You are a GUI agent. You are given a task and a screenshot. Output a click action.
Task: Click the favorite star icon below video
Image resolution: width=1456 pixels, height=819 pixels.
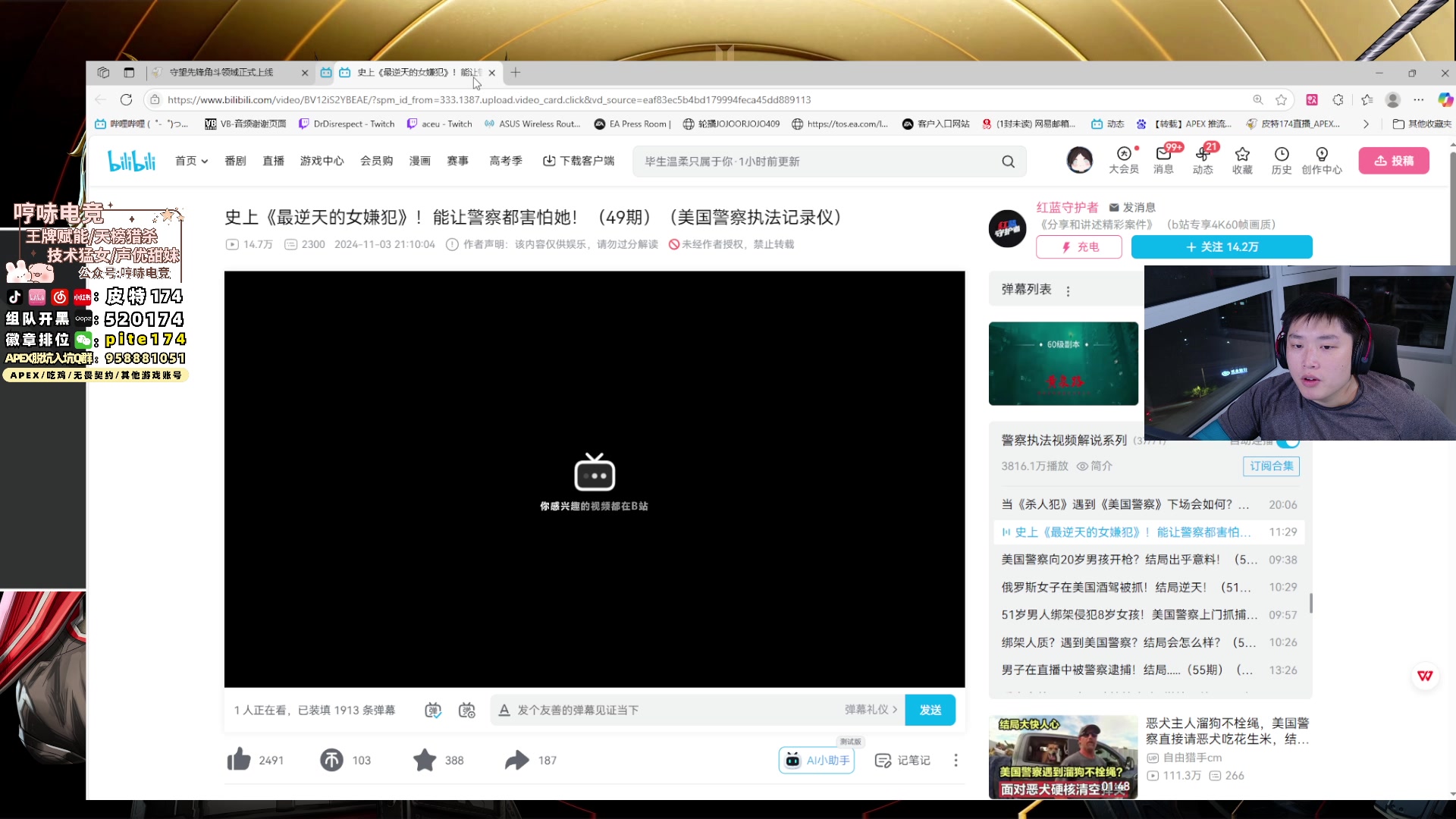tap(425, 760)
